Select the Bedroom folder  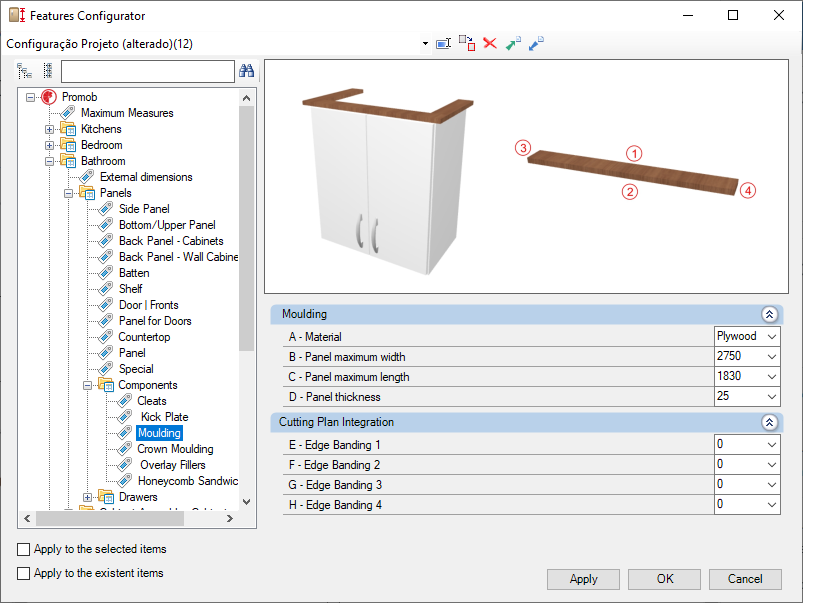pyautogui.click(x=102, y=145)
